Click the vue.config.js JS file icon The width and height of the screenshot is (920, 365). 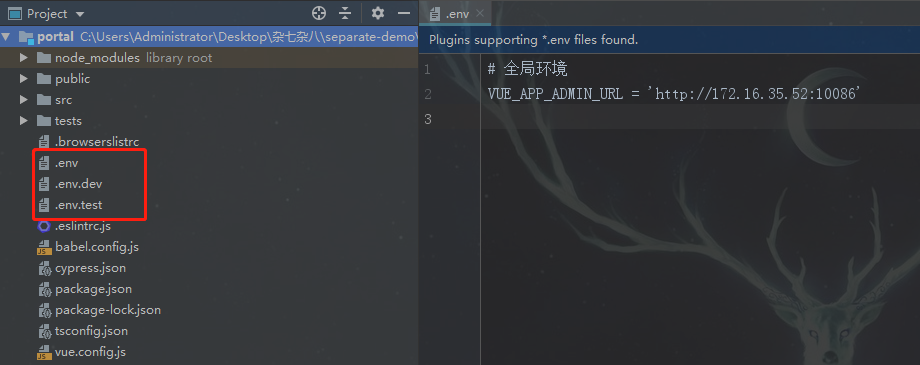(x=44, y=352)
